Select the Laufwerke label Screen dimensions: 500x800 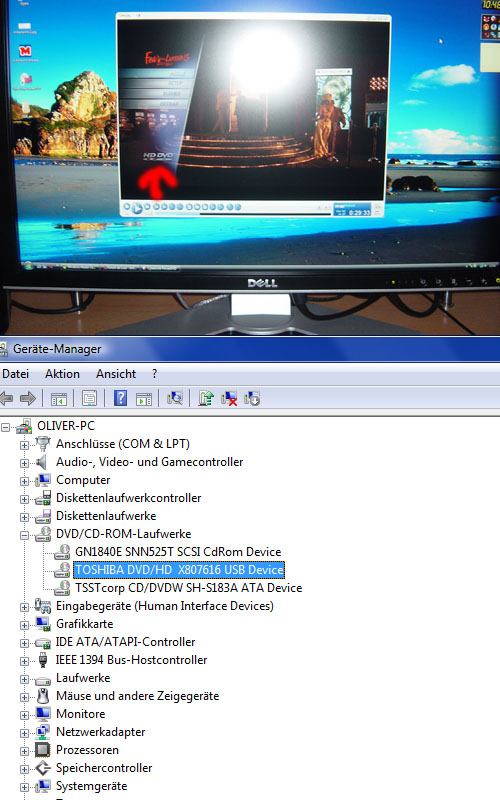[x=83, y=678]
